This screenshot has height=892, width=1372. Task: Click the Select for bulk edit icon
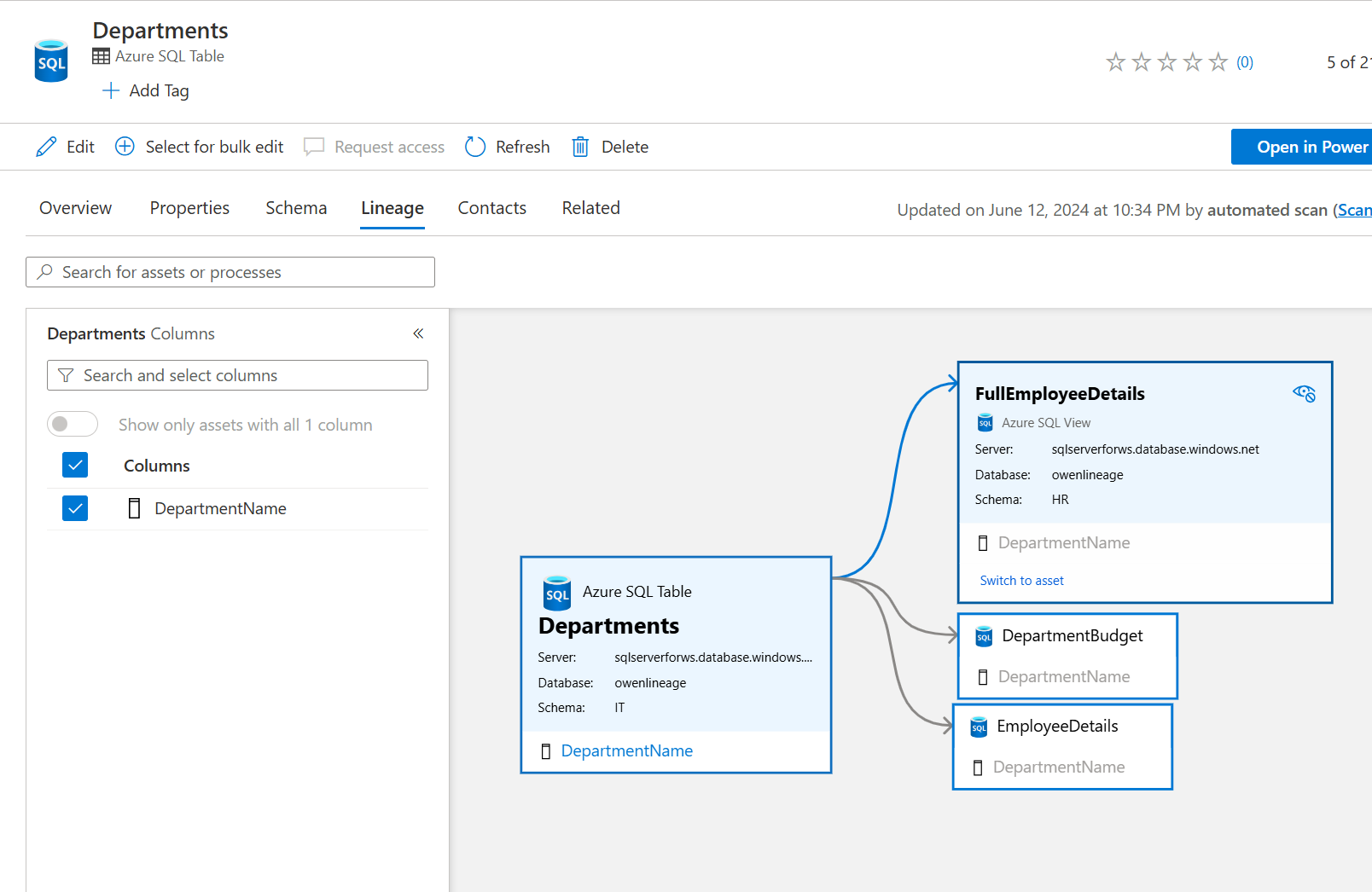[x=125, y=146]
